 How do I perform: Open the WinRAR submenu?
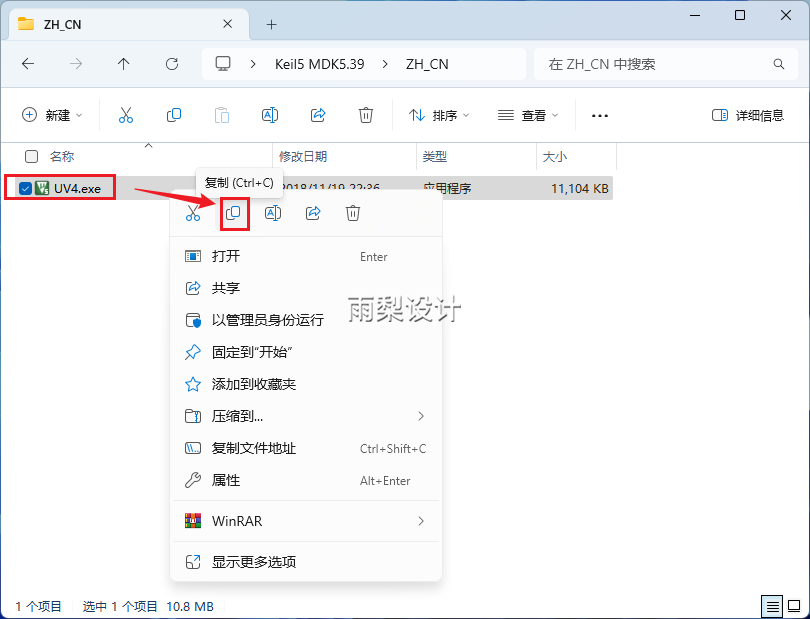[300, 521]
